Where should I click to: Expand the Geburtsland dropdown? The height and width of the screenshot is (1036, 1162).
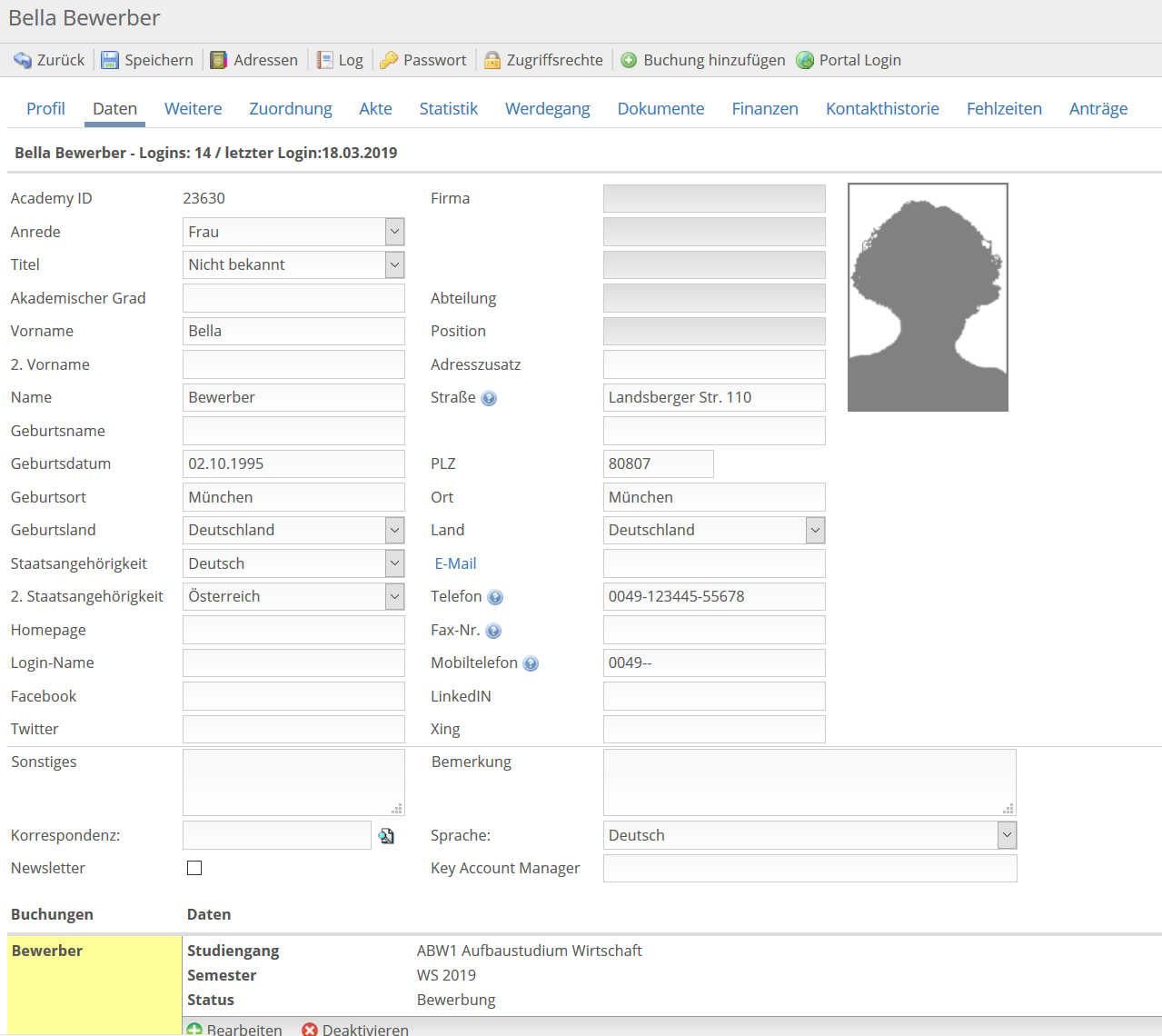[x=293, y=530]
